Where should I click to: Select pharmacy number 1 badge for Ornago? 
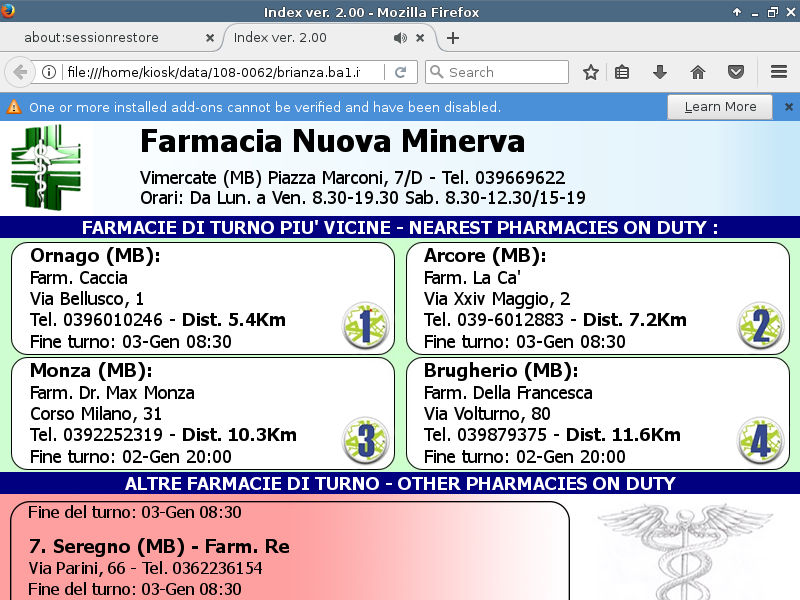pyautogui.click(x=365, y=325)
